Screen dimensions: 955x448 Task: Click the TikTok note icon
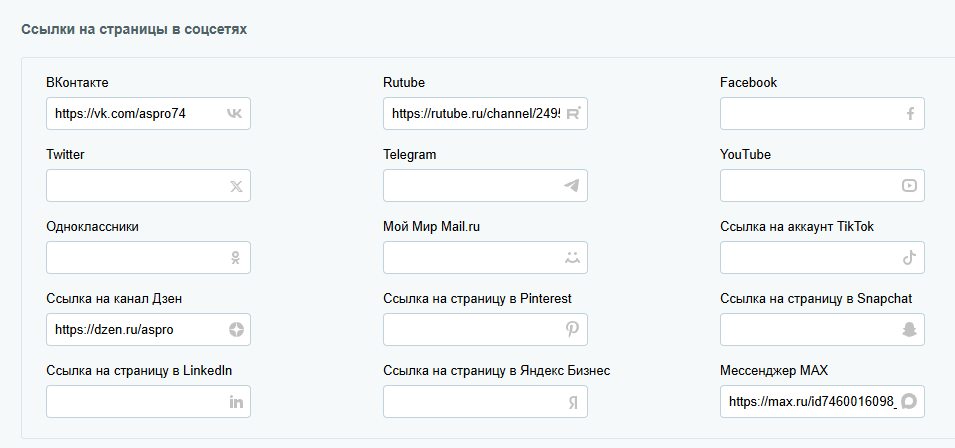(x=909, y=258)
